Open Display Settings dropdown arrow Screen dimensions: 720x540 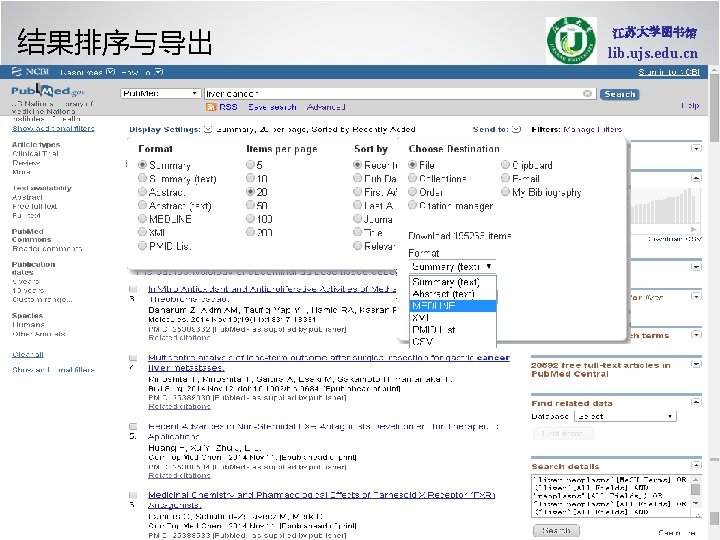point(208,129)
